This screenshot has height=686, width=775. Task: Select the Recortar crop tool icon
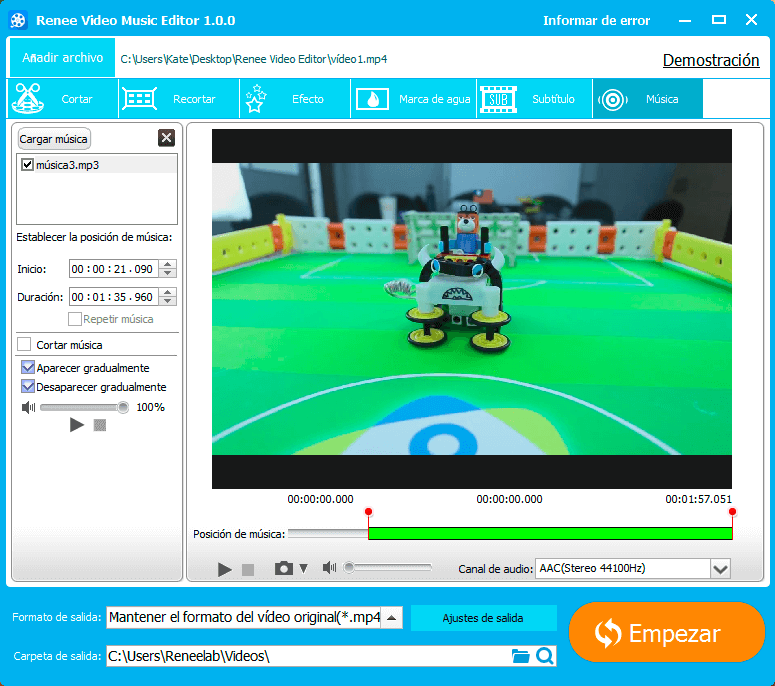point(140,99)
